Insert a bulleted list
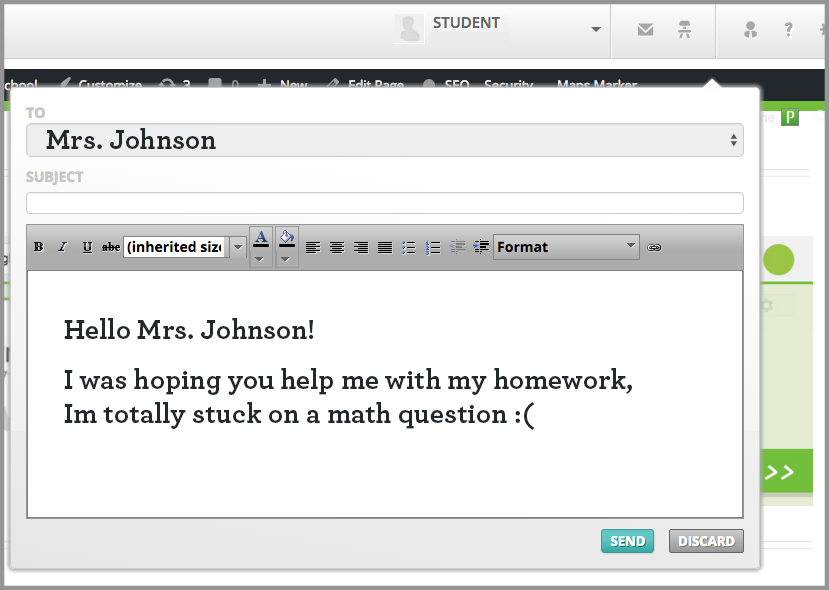Viewport: 829px width, 590px height. 409,247
